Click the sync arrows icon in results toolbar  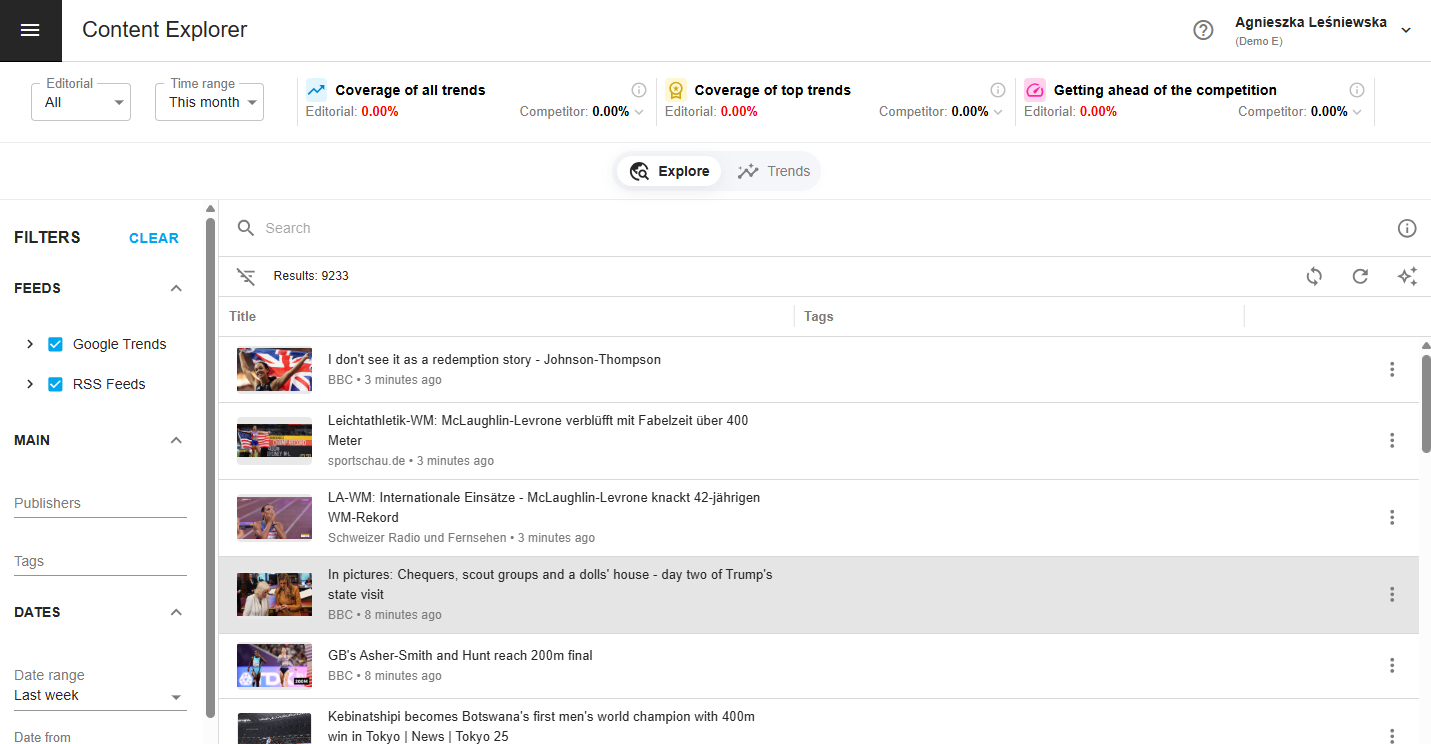click(x=1314, y=277)
